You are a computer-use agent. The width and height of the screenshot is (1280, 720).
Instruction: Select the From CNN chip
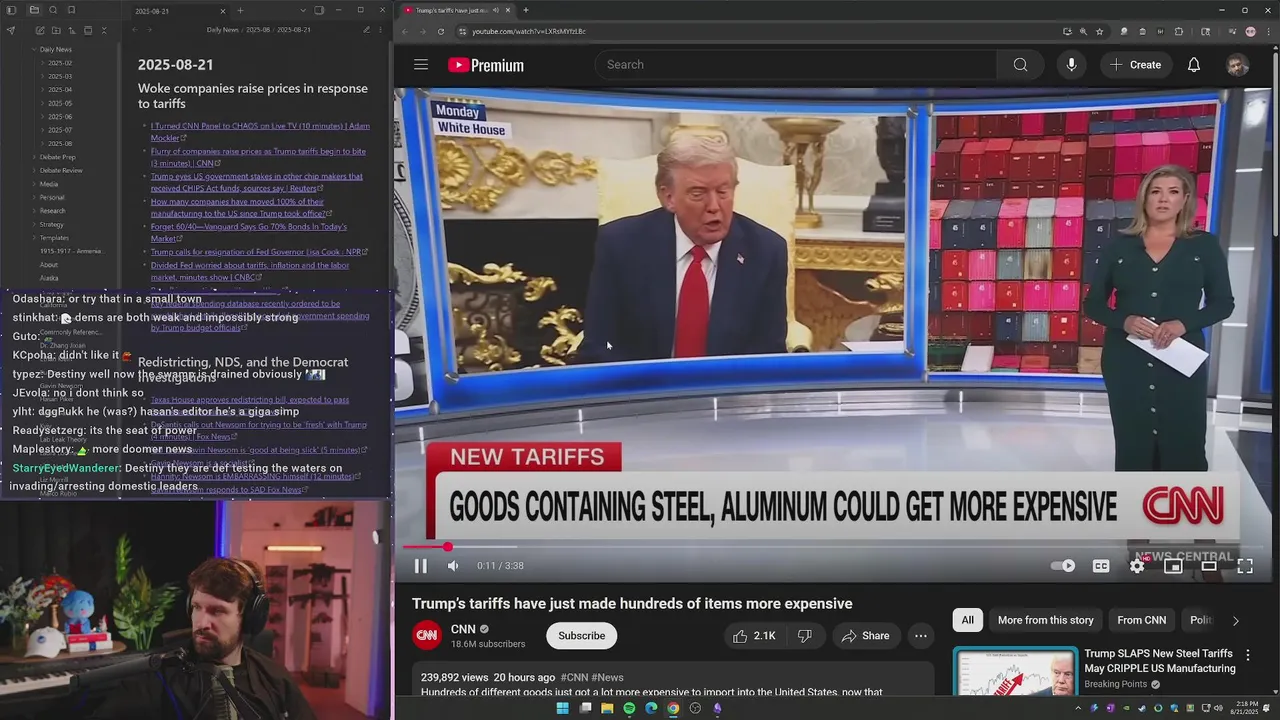click(x=1141, y=620)
